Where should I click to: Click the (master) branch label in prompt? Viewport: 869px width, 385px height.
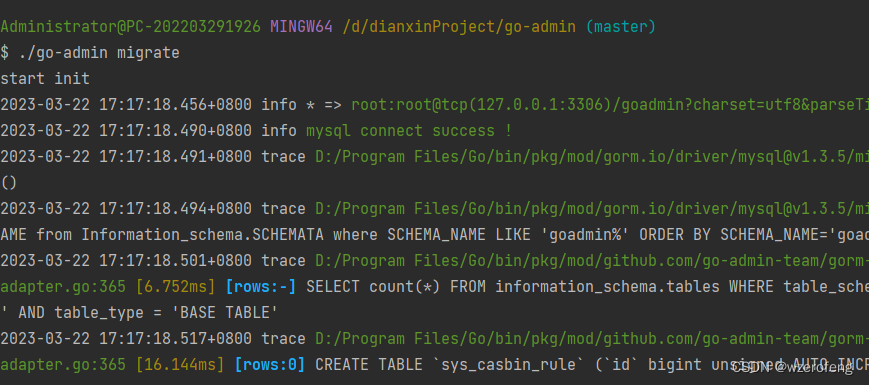click(620, 27)
